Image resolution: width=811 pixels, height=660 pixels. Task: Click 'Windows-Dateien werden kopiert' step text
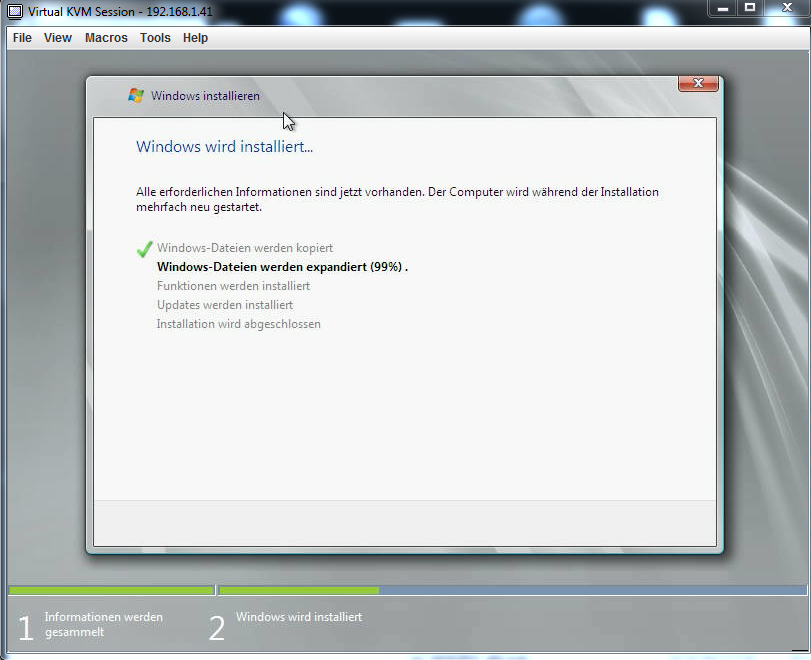(x=245, y=248)
